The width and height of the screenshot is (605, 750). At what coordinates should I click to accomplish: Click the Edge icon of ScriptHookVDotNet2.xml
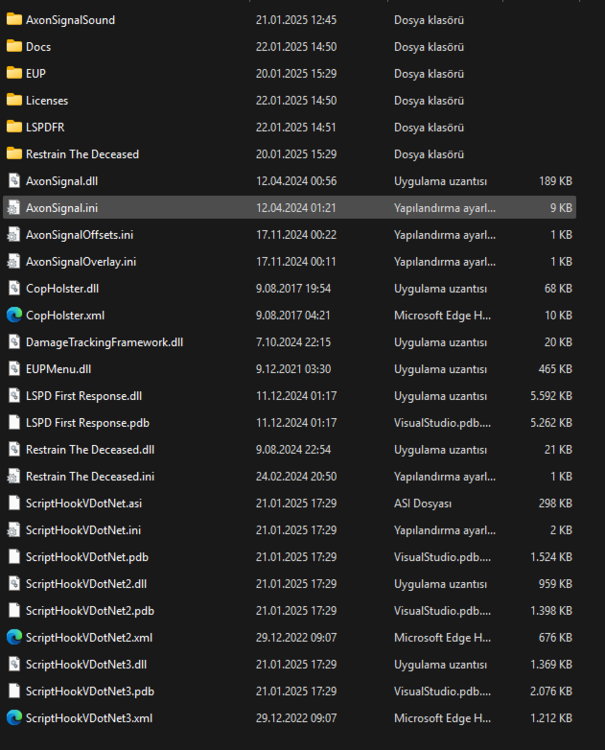(x=14, y=637)
